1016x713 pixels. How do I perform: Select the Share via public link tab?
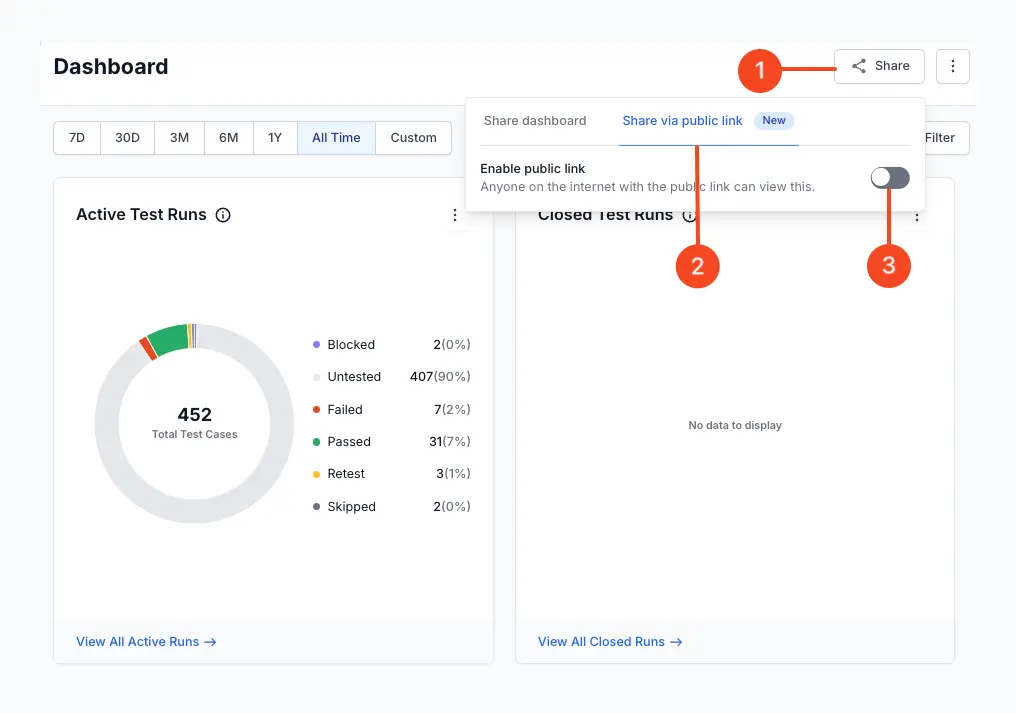682,121
